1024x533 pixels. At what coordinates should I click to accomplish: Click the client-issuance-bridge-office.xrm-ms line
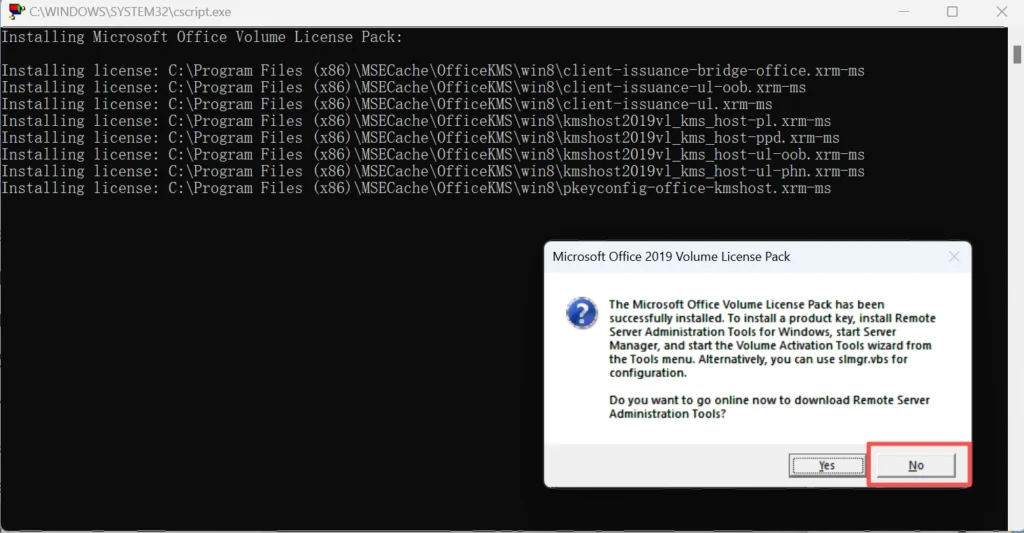433,71
